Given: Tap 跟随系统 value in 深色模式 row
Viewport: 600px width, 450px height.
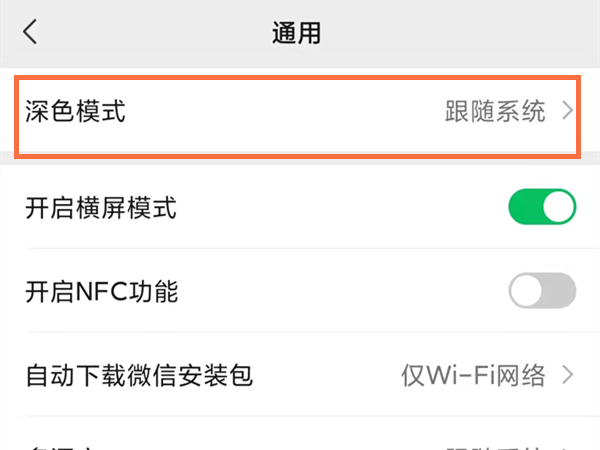Looking at the screenshot, I should pyautogui.click(x=495, y=111).
